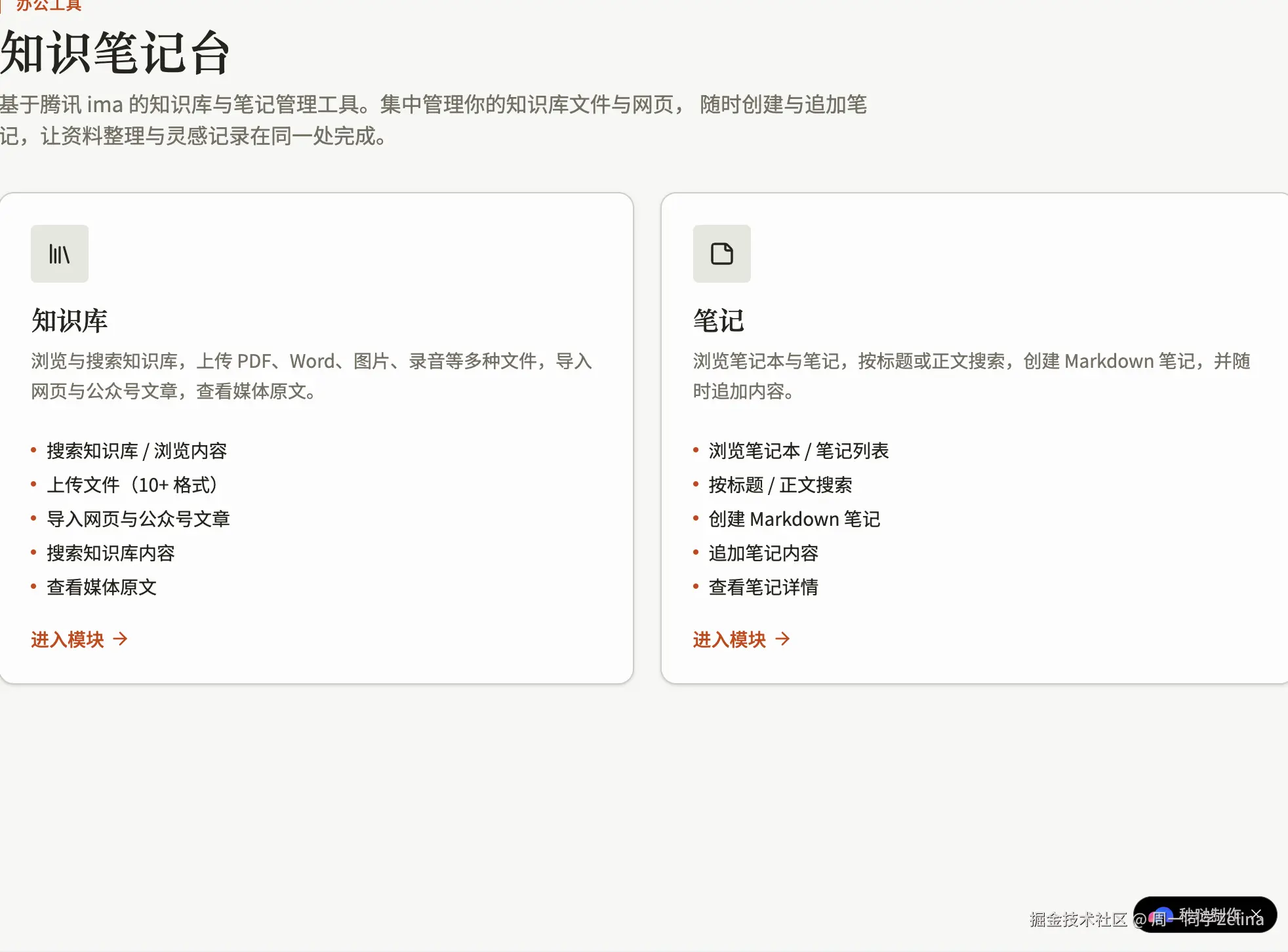This screenshot has width=1288, height=952.
Task: Select the 笔记 card heading
Action: (719, 321)
